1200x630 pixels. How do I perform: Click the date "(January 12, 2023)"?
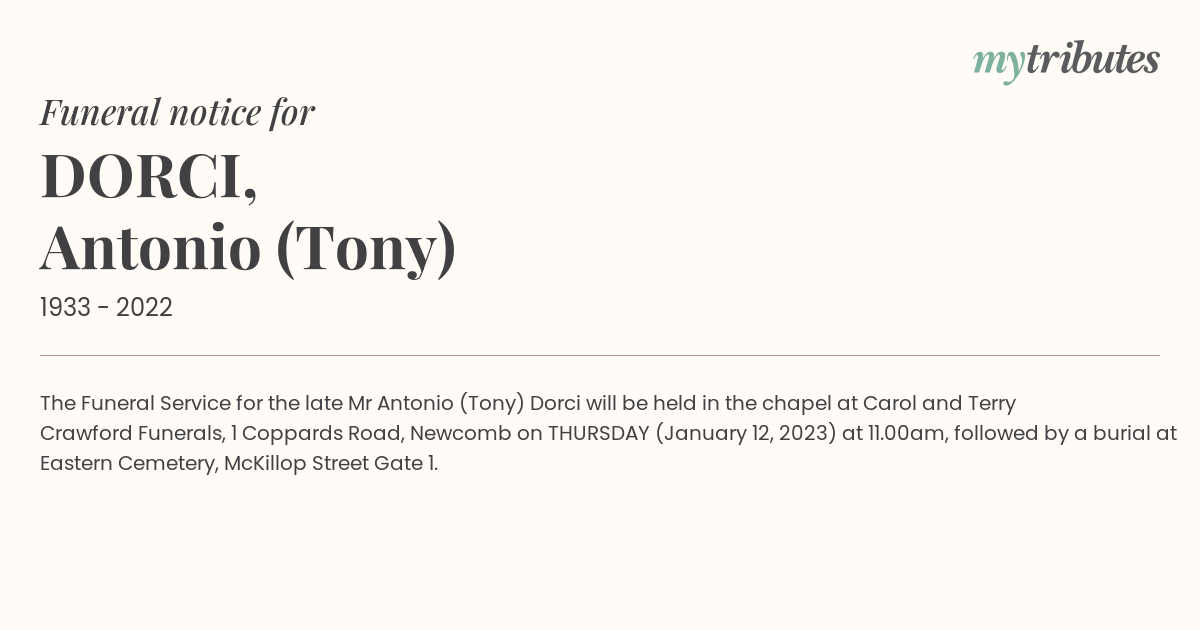pos(746,434)
